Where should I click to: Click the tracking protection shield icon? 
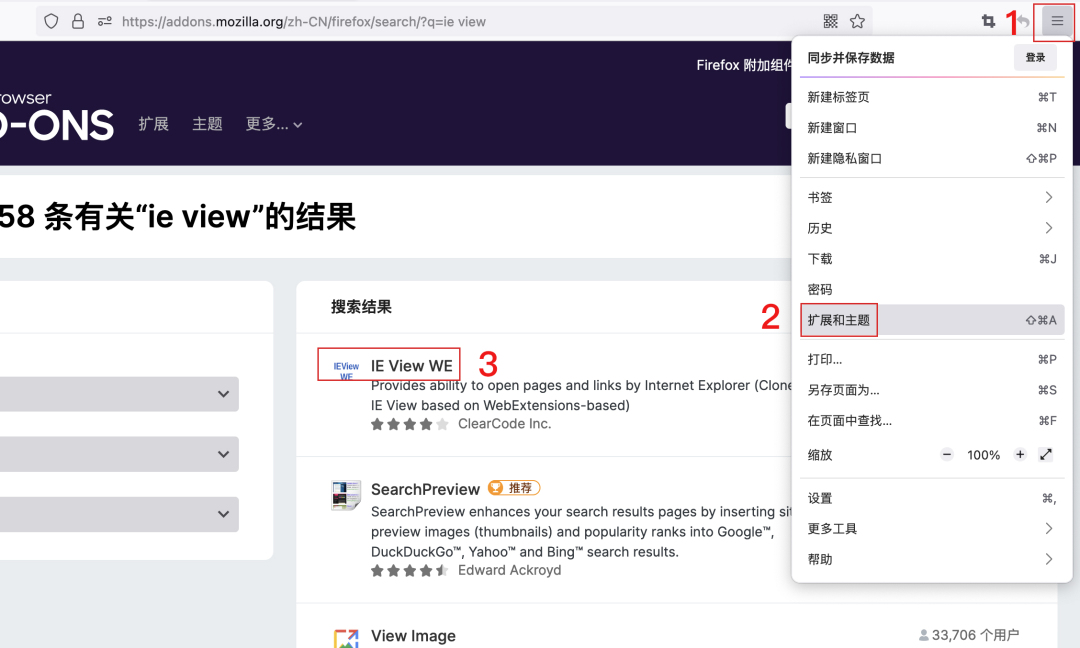point(51,20)
